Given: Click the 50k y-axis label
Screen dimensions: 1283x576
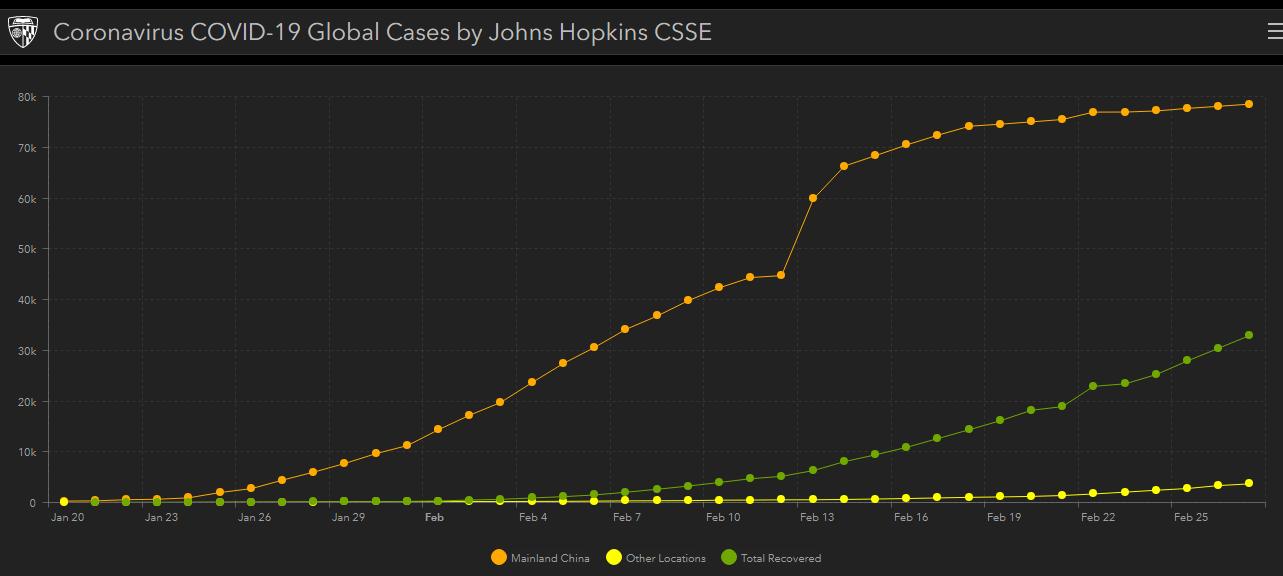Looking at the screenshot, I should tap(27, 249).
